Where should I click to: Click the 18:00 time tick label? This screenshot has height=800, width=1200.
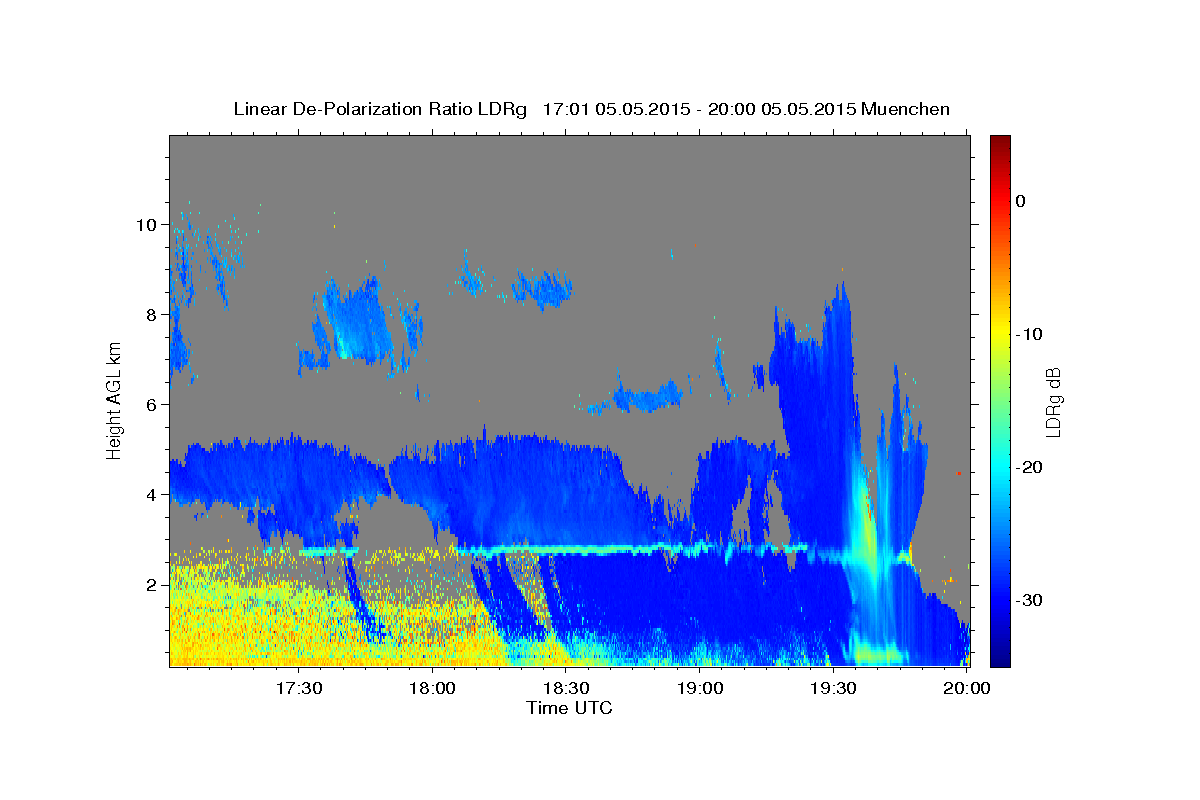(x=433, y=688)
